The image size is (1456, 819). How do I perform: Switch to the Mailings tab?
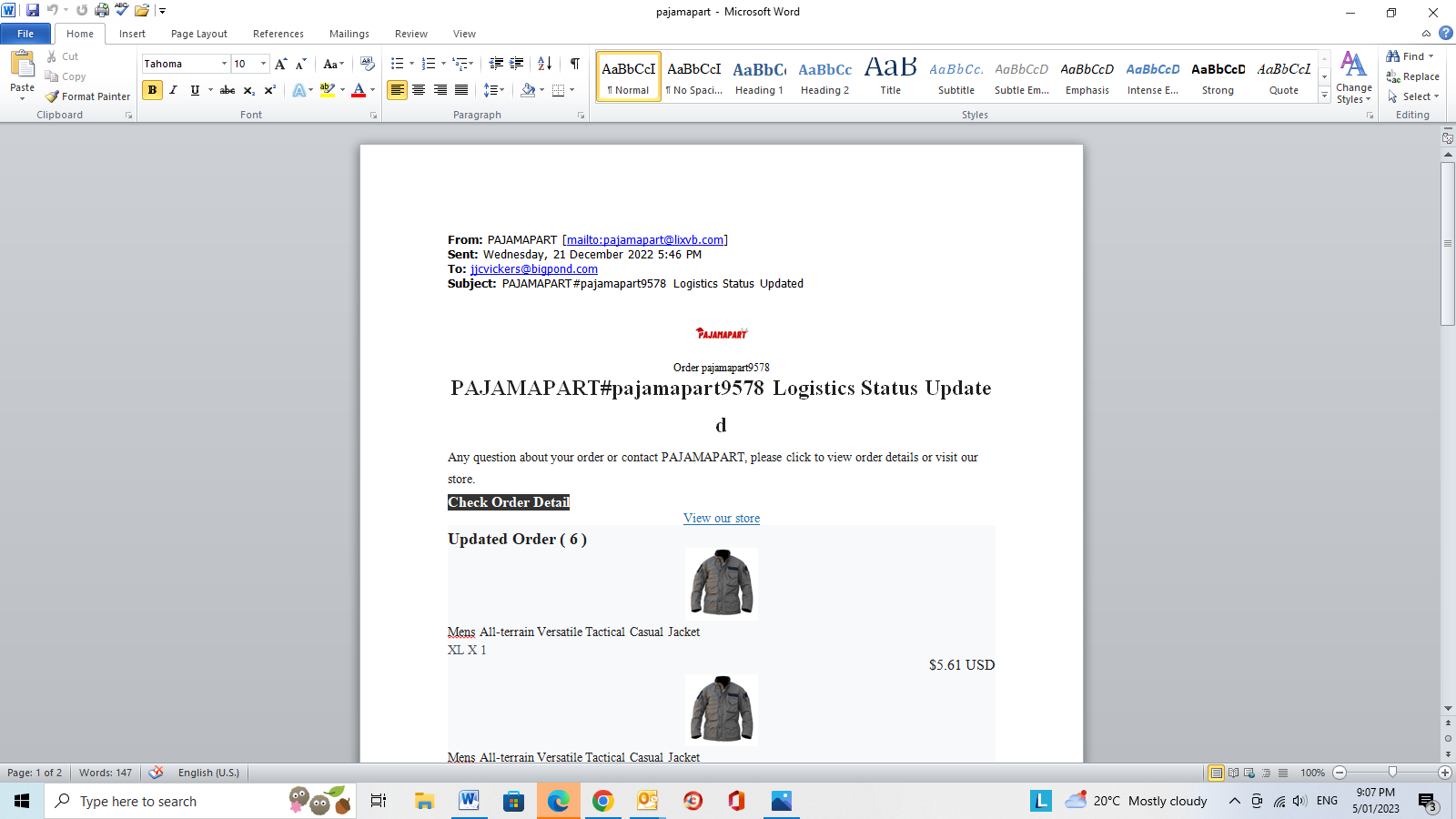(349, 34)
